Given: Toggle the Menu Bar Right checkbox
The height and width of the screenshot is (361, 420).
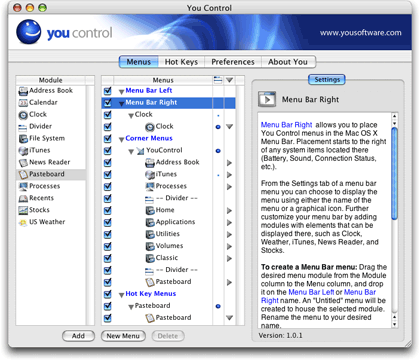Looking at the screenshot, I should (x=107, y=103).
